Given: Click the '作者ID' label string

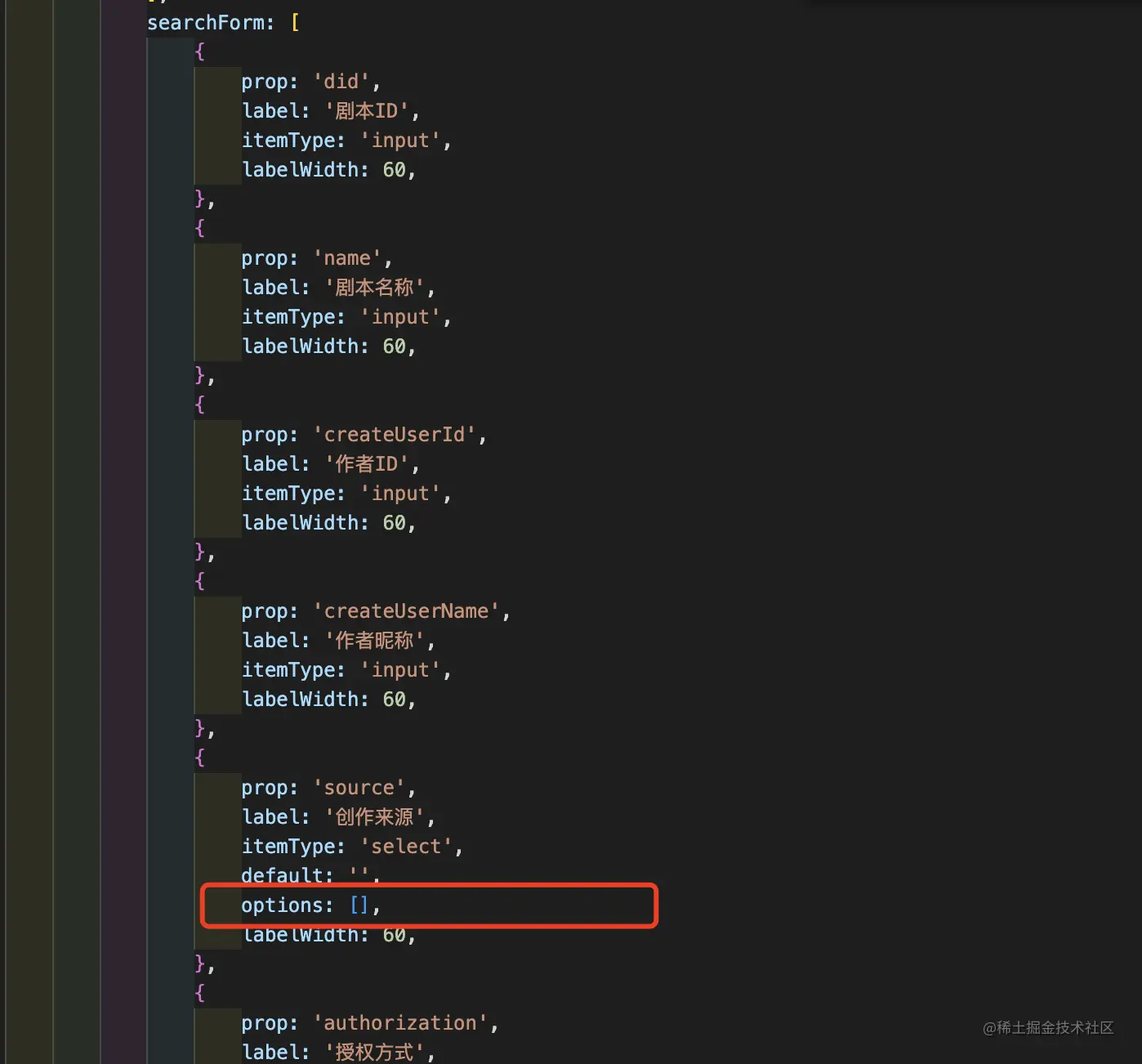Looking at the screenshot, I should tap(366, 464).
